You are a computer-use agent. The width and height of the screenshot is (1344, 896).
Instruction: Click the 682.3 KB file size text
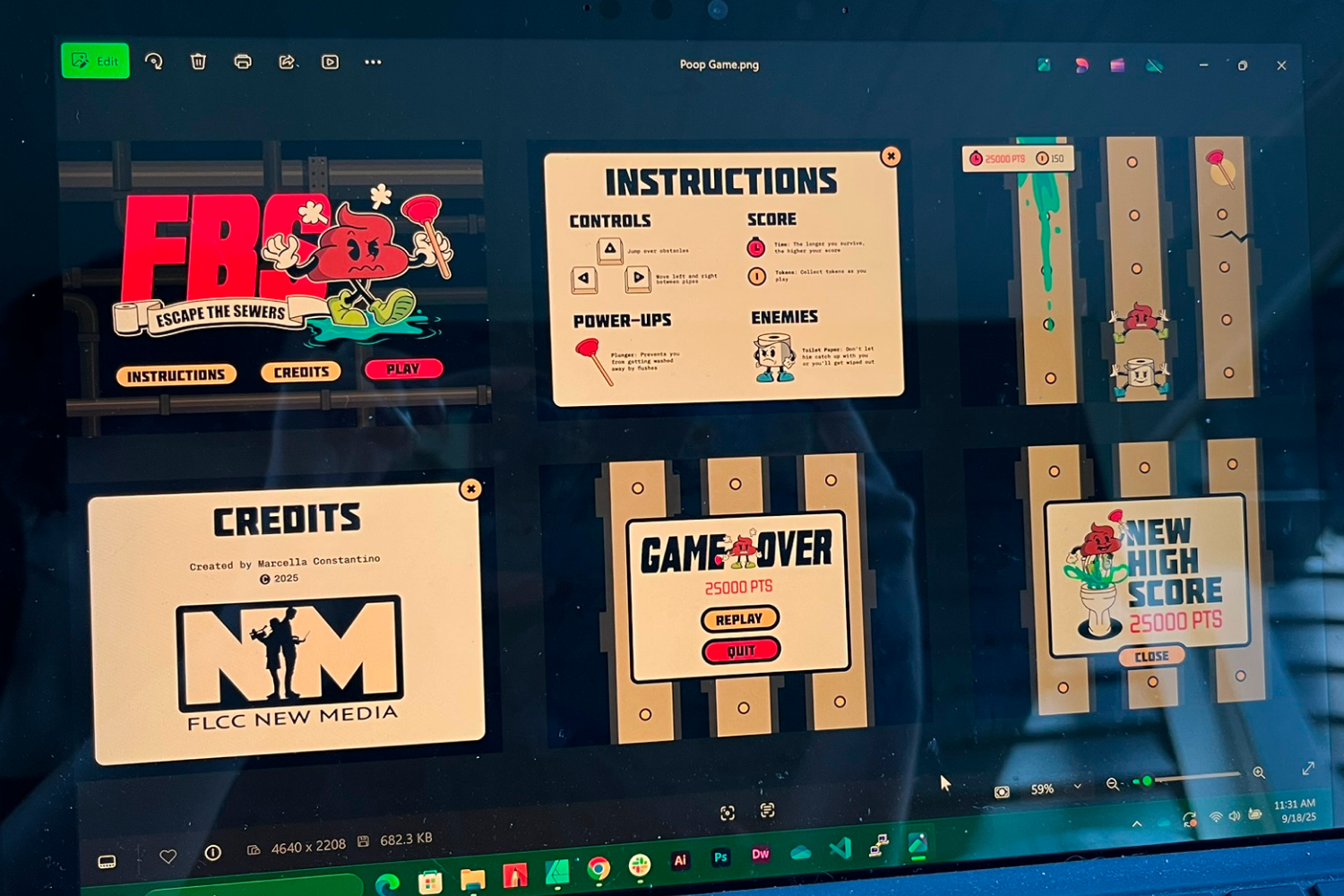(406, 840)
